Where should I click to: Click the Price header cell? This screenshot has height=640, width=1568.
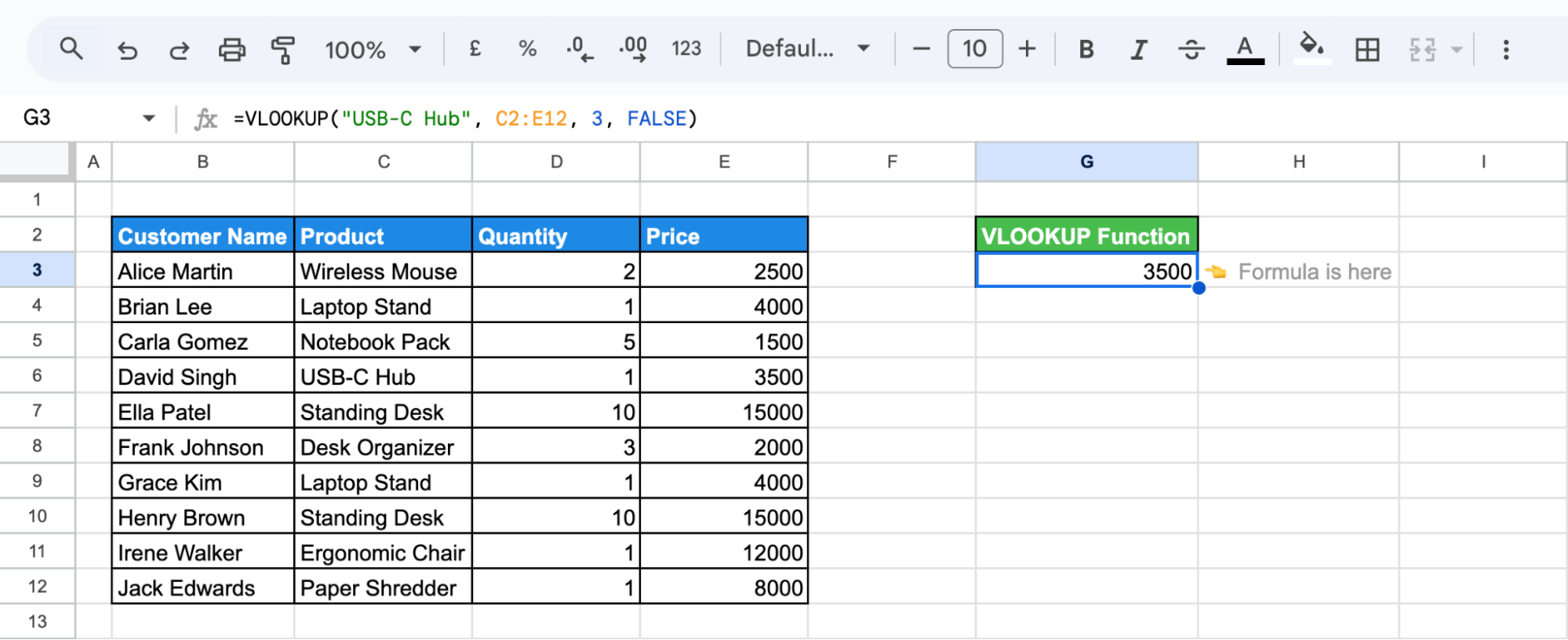(x=724, y=235)
